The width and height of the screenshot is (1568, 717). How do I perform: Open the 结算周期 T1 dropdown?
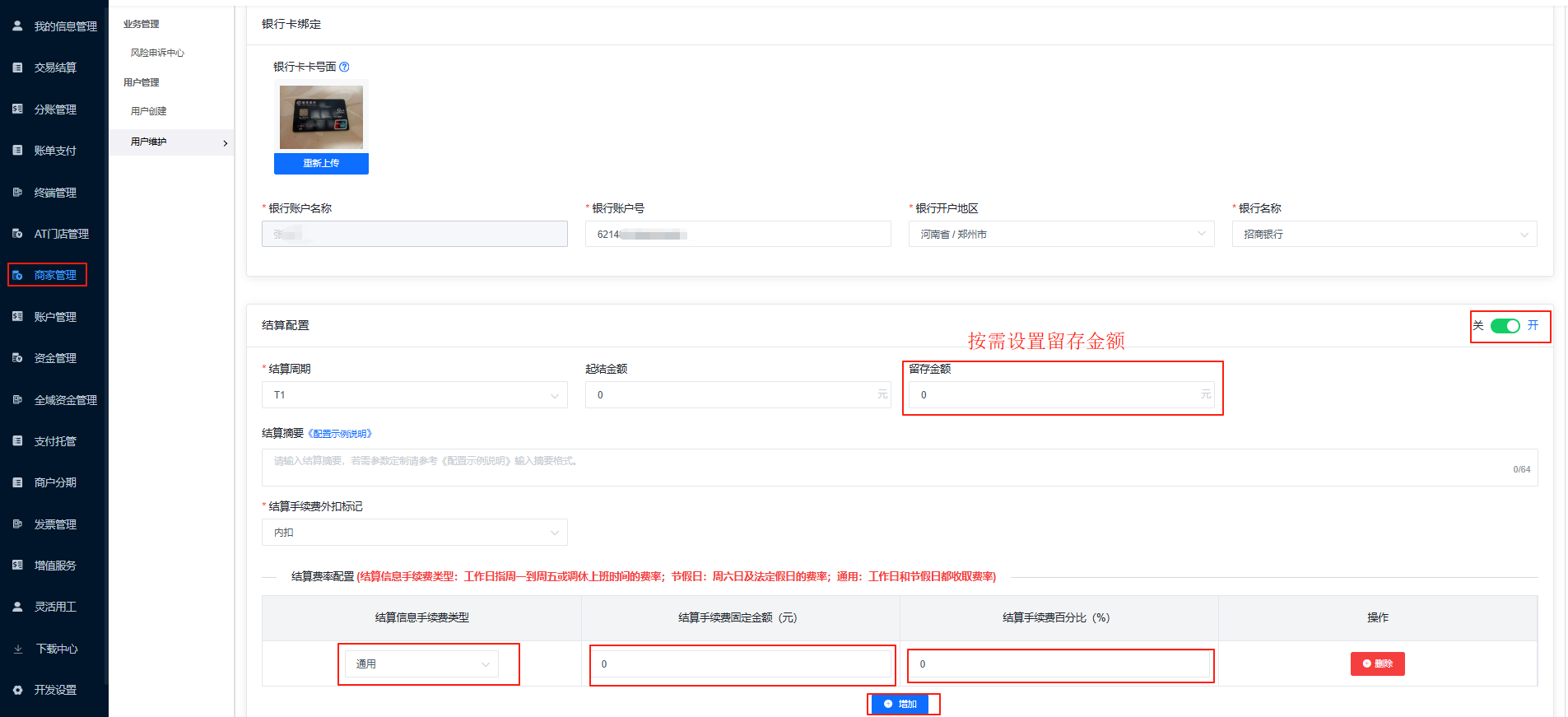415,395
